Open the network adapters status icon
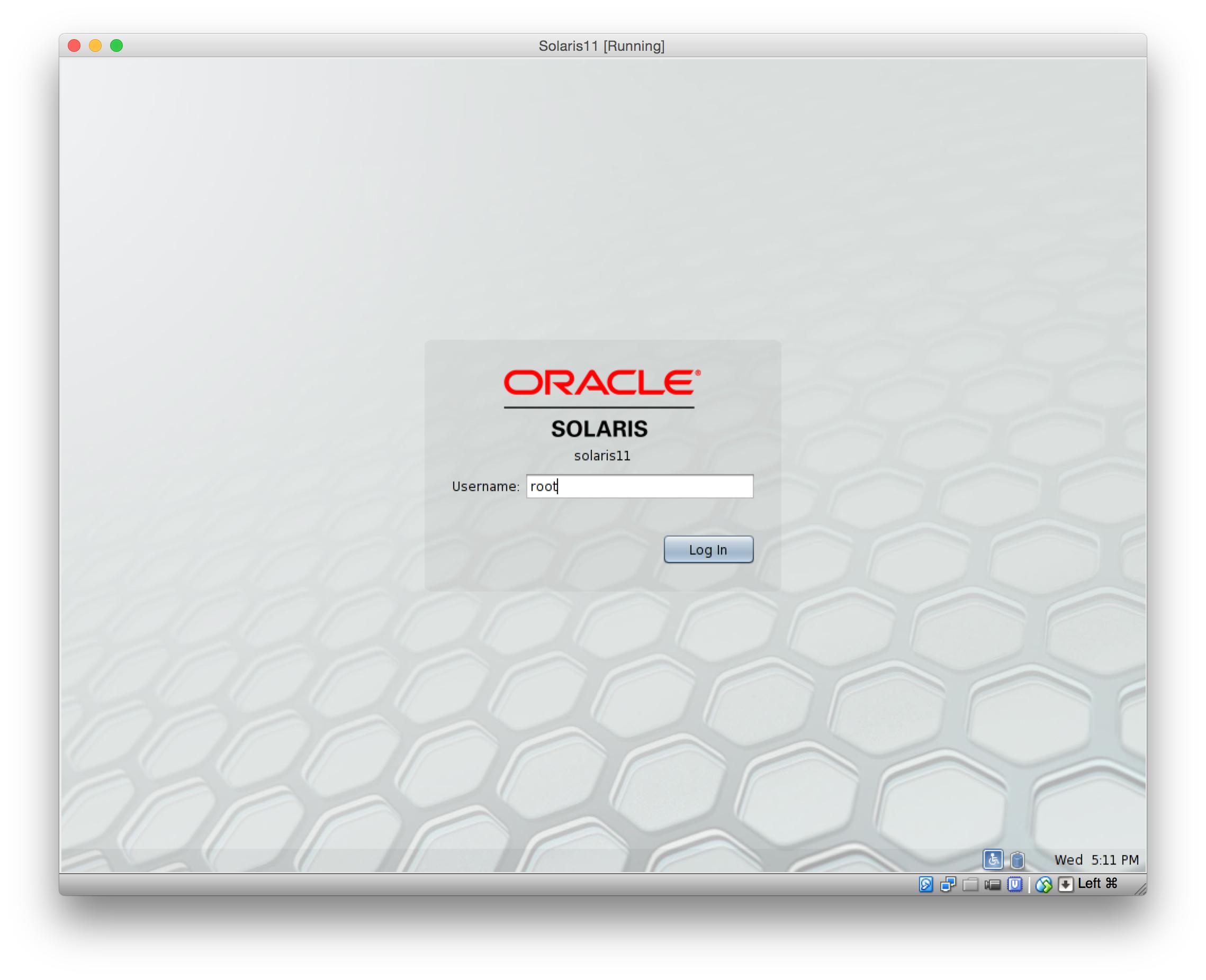 pos(948,884)
